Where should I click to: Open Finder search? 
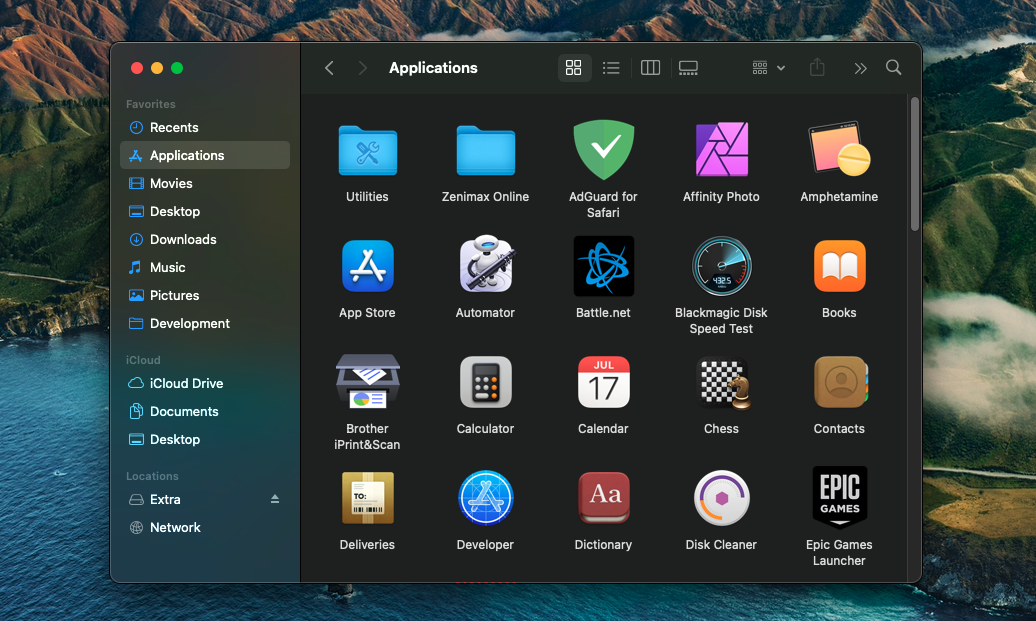tap(893, 67)
